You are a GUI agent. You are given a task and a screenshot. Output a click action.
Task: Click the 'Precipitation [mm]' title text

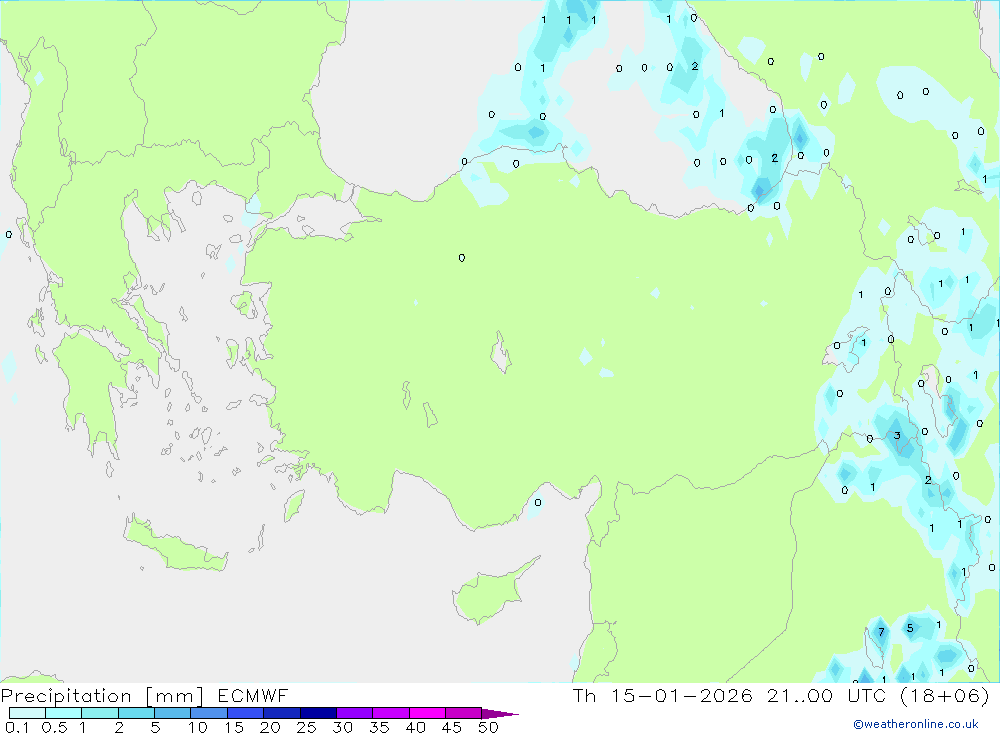coord(102,696)
